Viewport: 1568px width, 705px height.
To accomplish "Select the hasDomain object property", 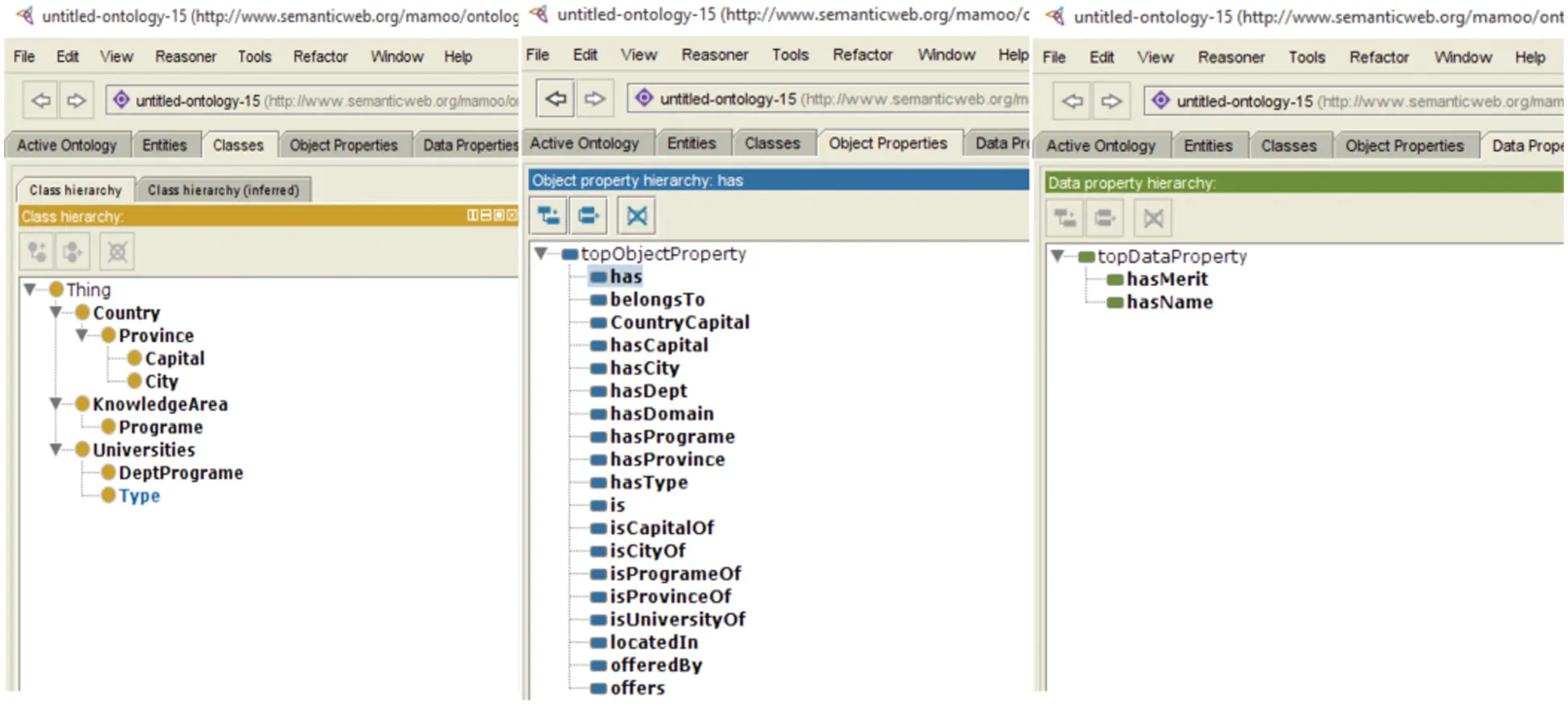I will click(x=662, y=413).
